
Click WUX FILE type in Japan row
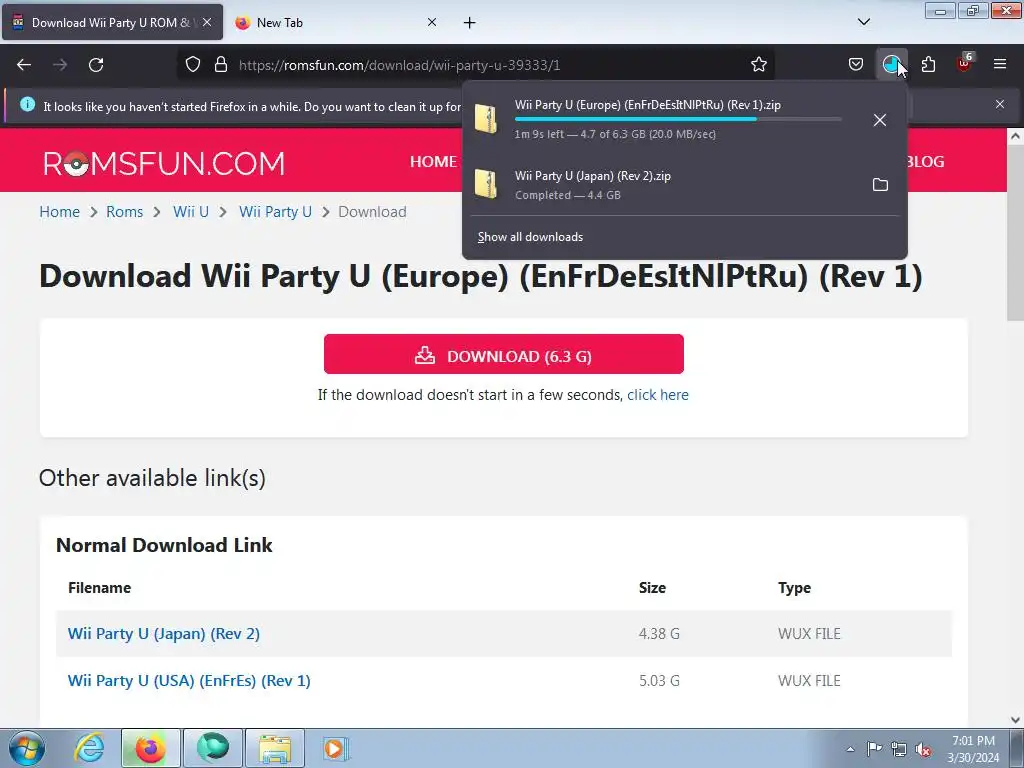click(809, 633)
